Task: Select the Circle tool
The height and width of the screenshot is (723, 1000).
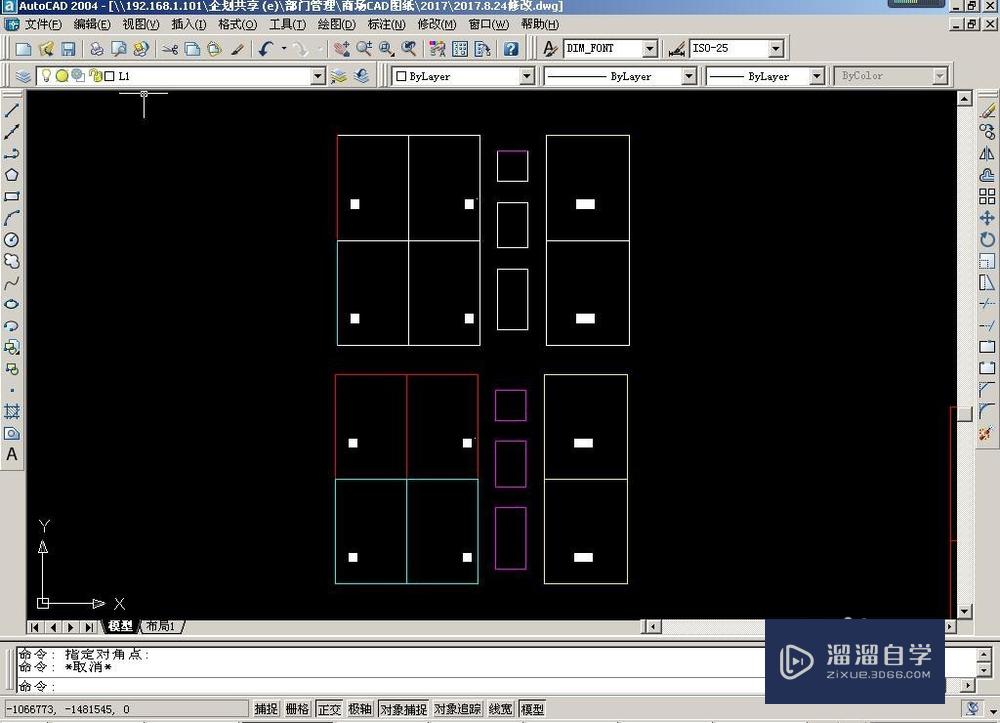Action: point(11,240)
